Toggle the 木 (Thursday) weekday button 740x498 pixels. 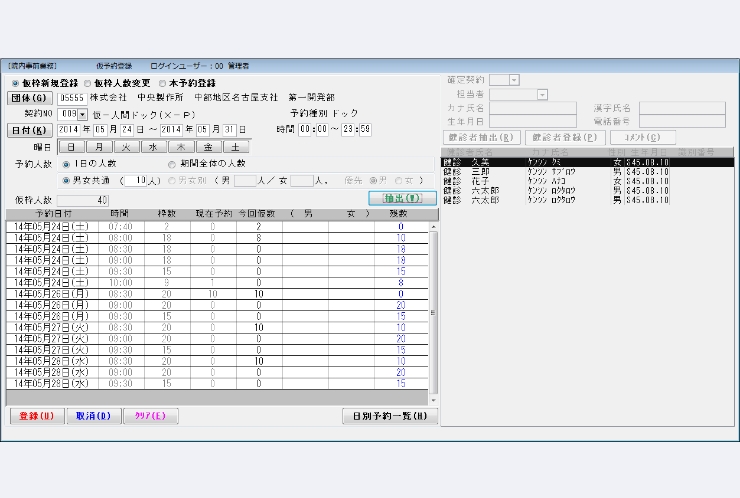point(181,147)
